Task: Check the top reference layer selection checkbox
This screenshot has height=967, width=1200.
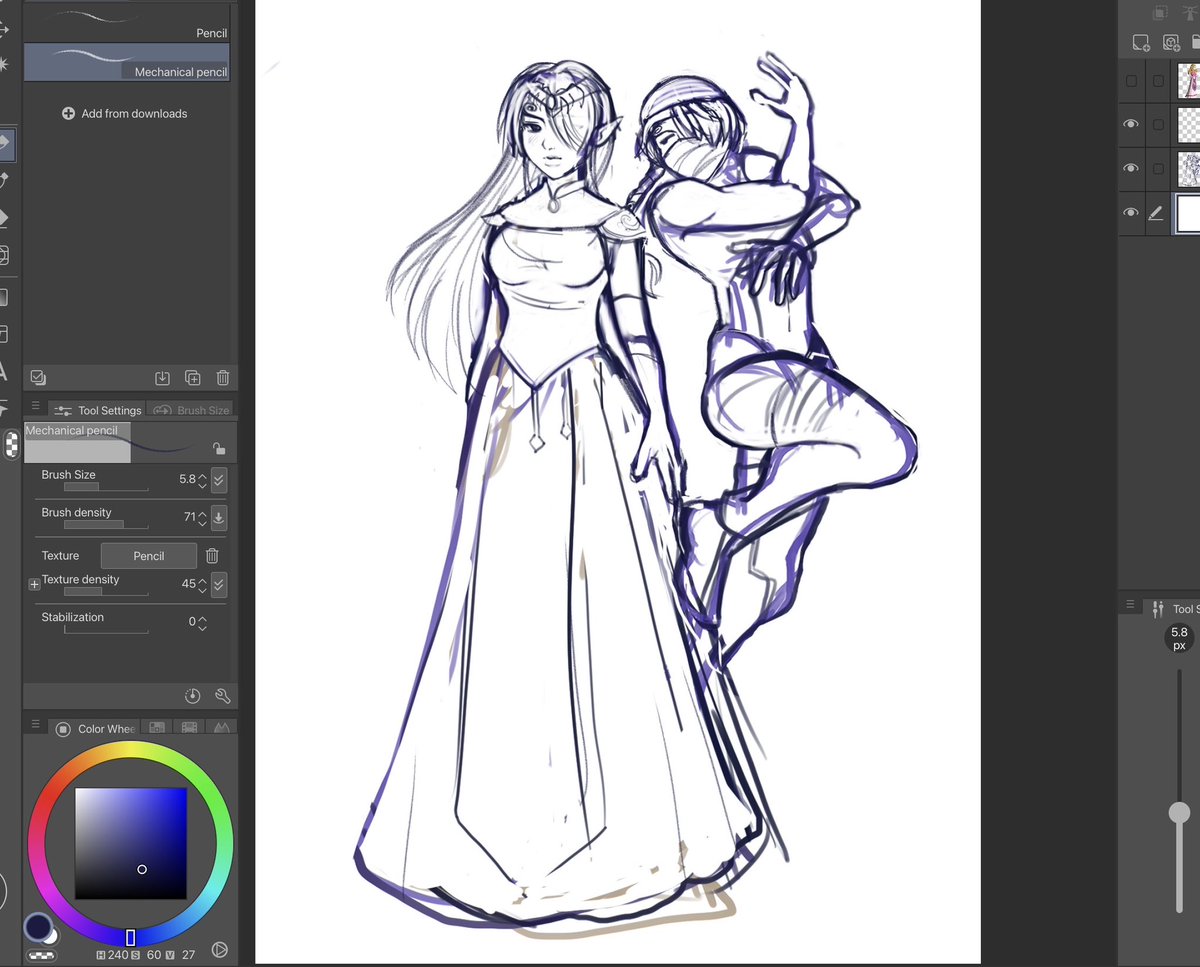Action: tap(1158, 81)
